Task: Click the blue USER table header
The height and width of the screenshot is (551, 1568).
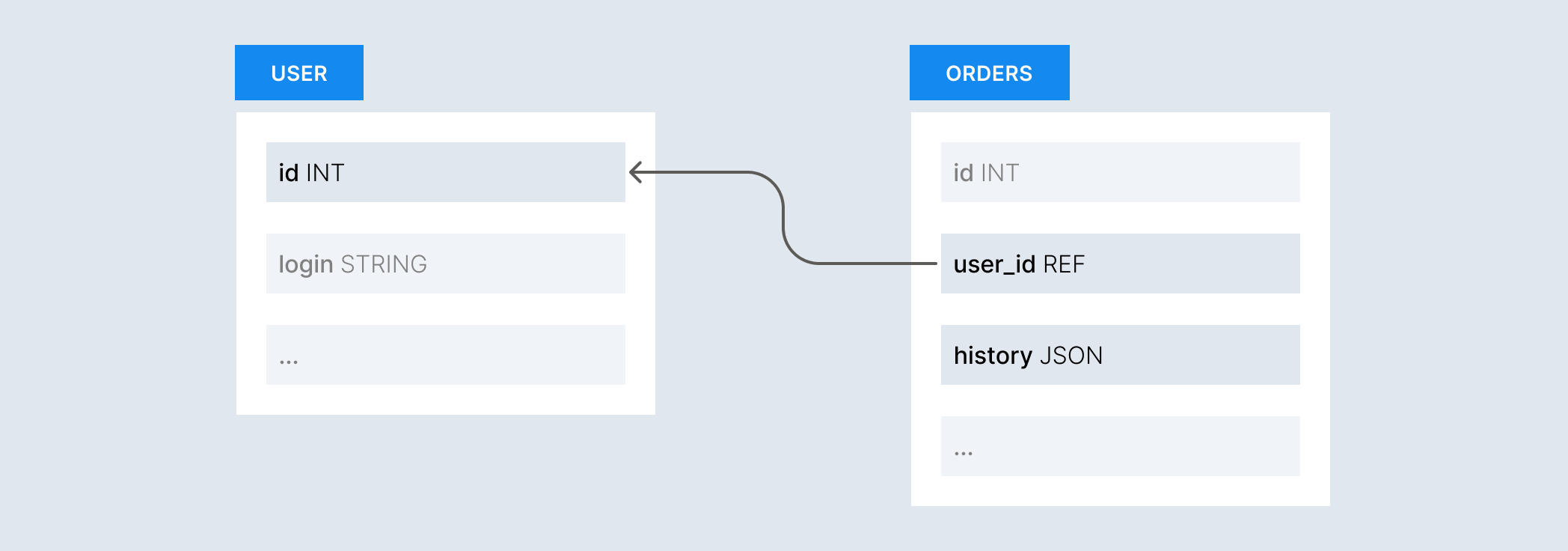Action: (x=299, y=73)
